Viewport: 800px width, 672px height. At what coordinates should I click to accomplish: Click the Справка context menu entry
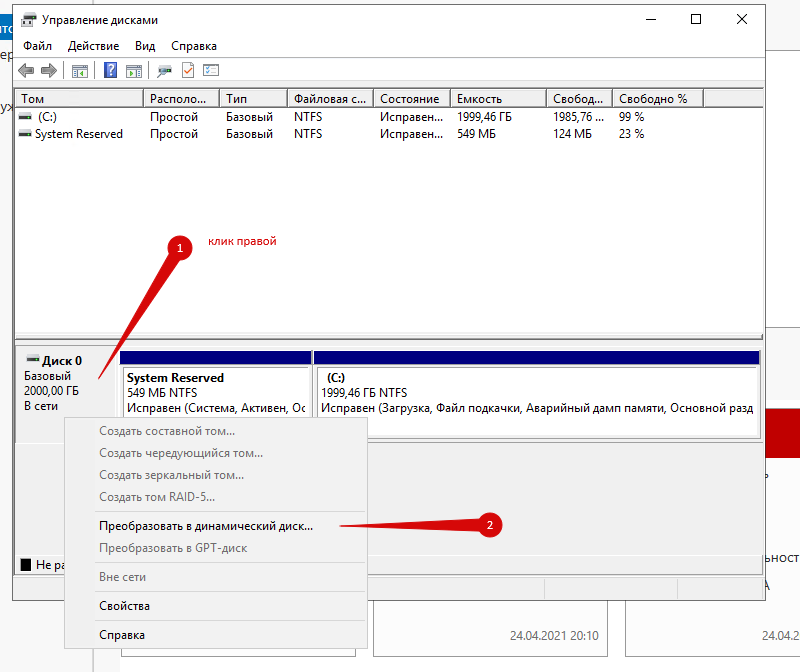[x=122, y=634]
